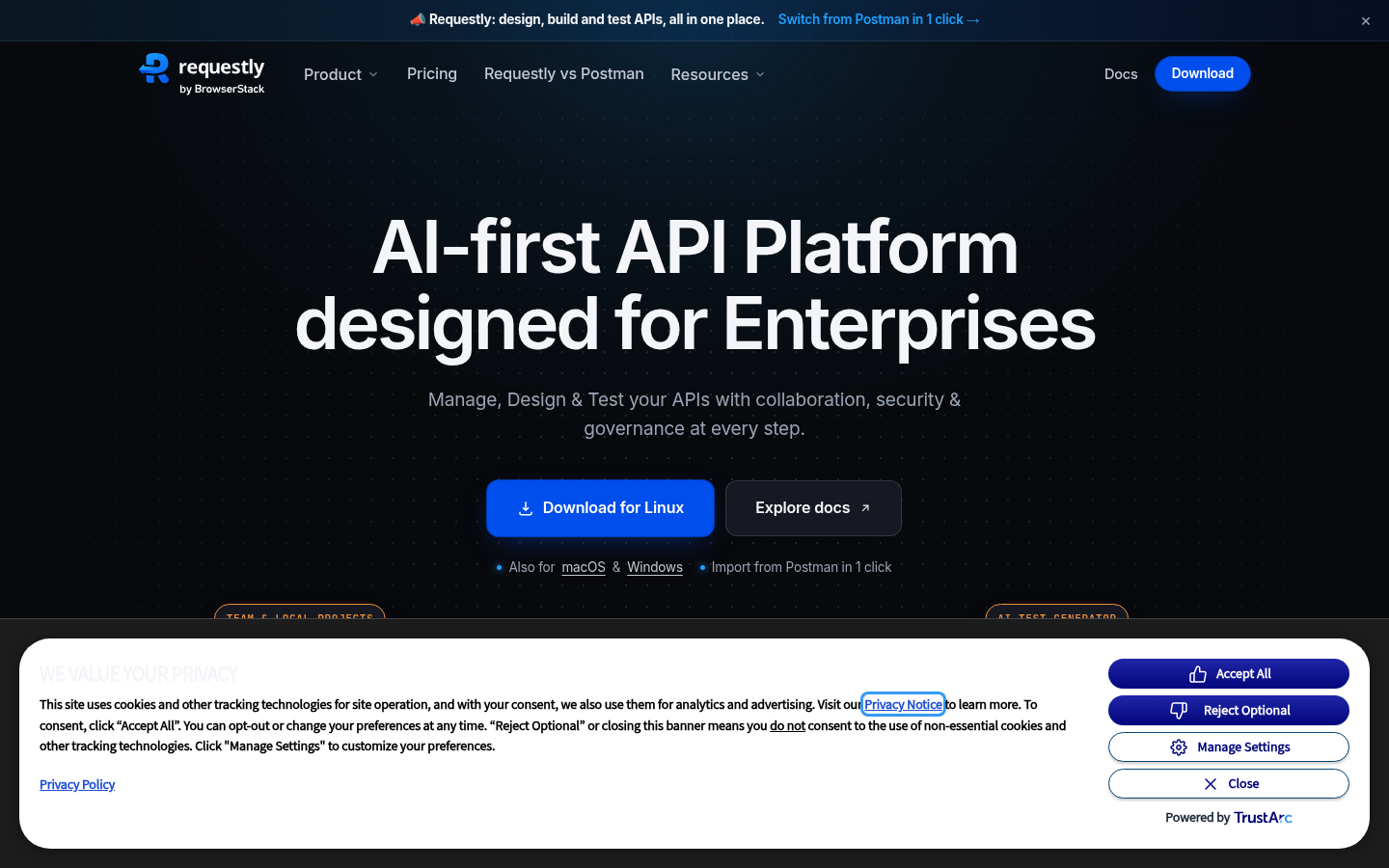Open Requestly vs Postman page

click(x=564, y=73)
